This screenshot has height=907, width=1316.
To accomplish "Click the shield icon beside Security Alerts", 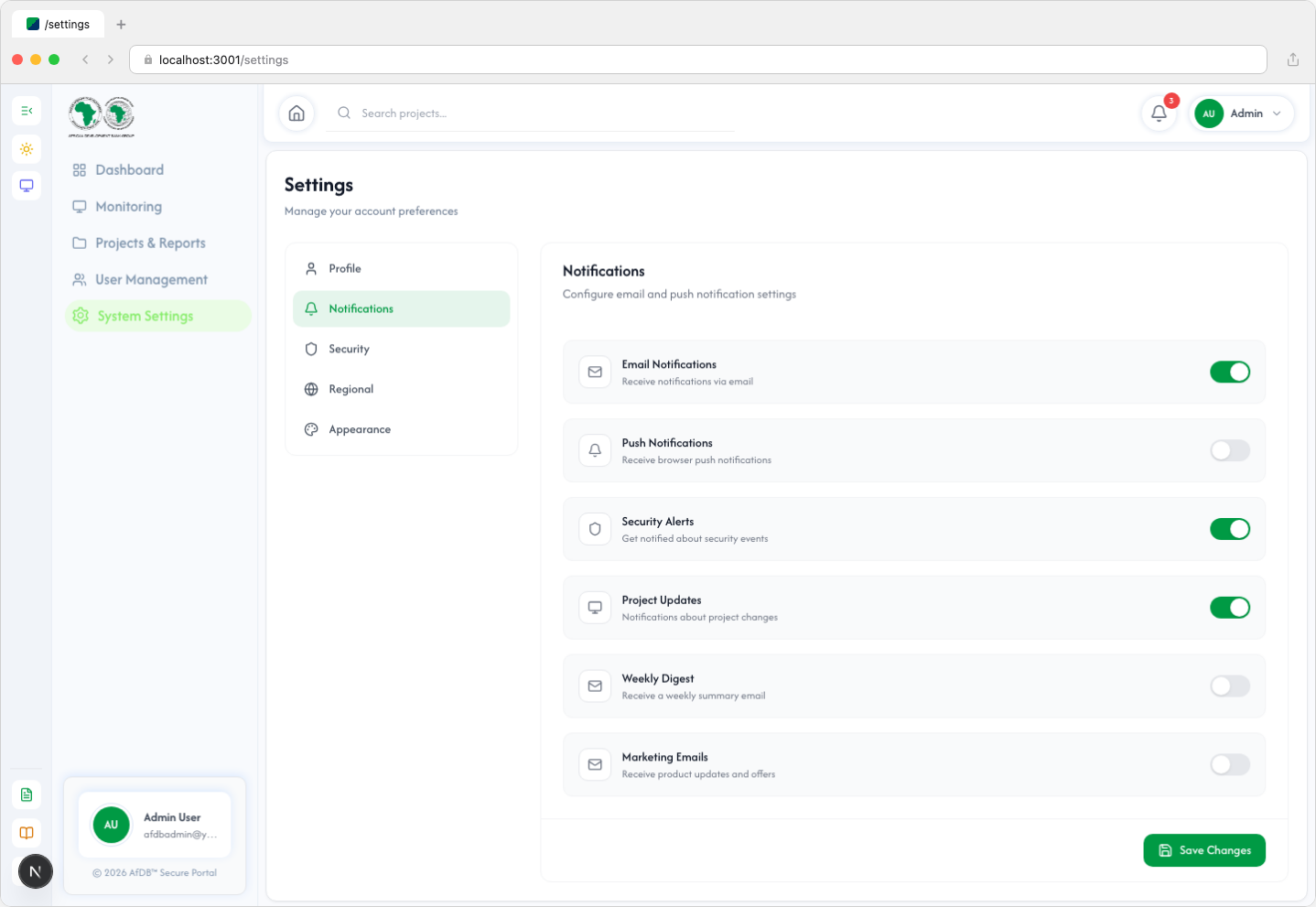I will [595, 529].
